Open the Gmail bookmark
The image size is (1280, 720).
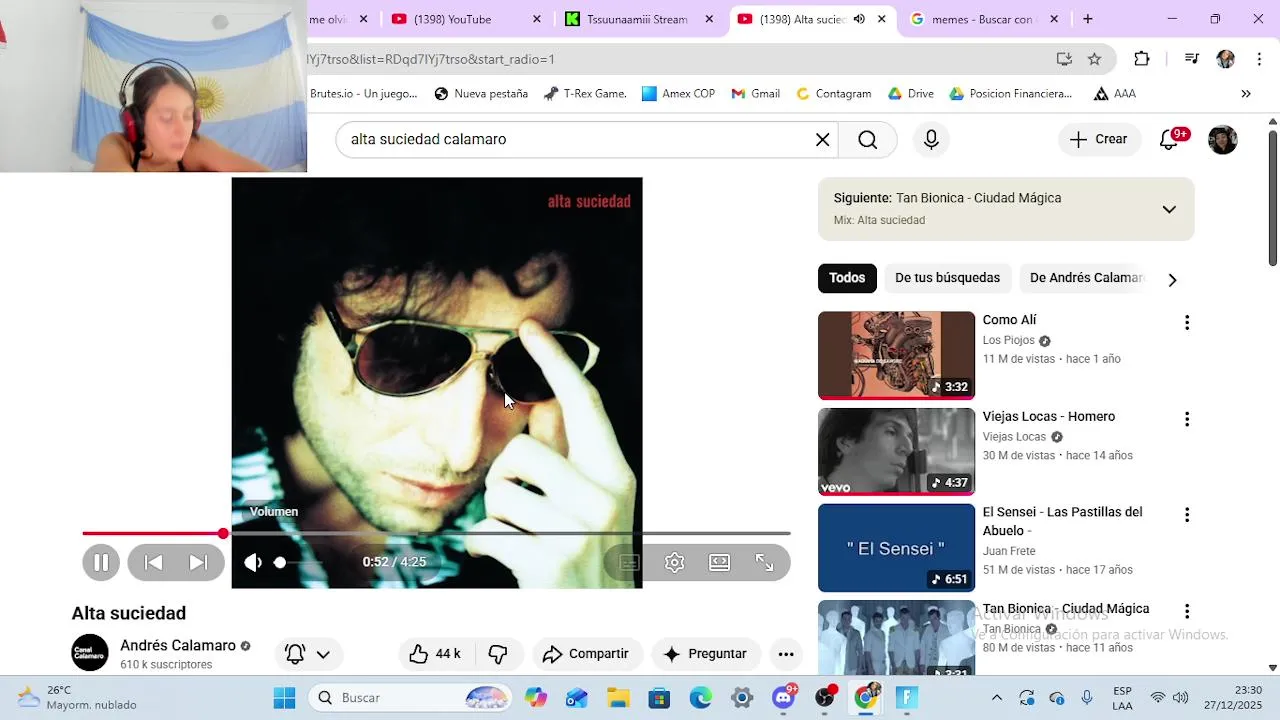coord(755,94)
